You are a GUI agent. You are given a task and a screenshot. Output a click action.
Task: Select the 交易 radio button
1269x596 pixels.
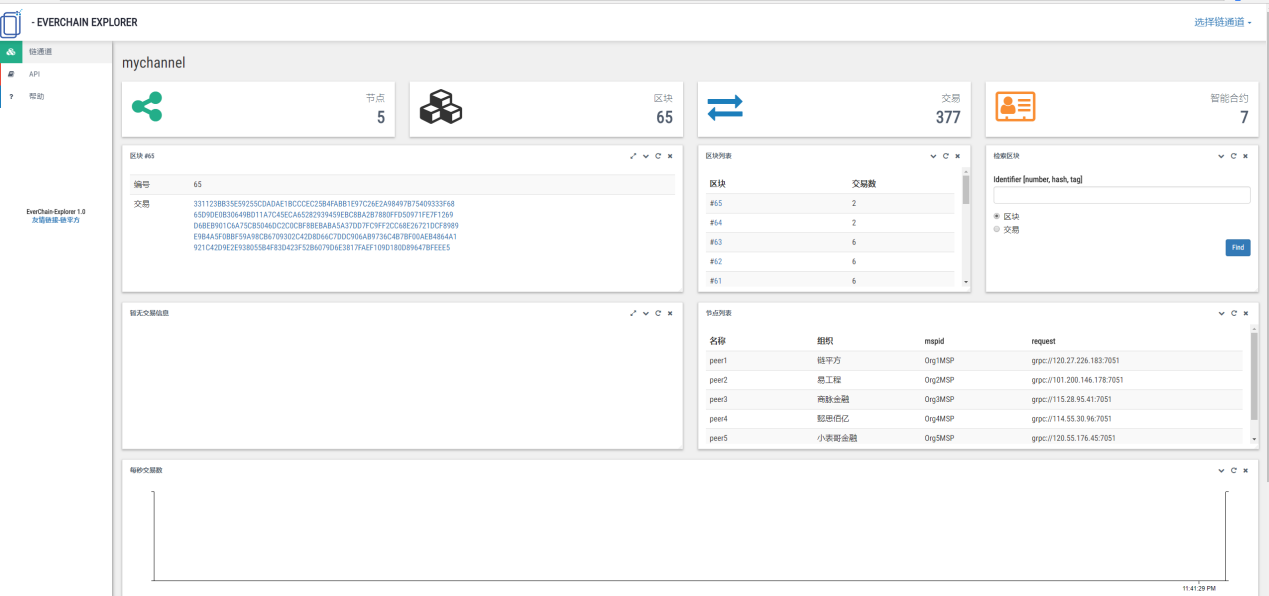[996, 229]
